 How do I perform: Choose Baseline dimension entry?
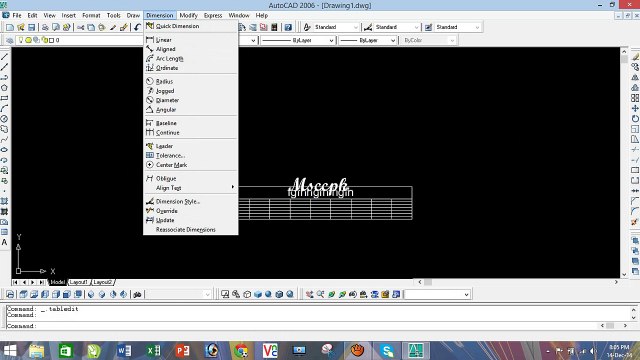[191, 123]
